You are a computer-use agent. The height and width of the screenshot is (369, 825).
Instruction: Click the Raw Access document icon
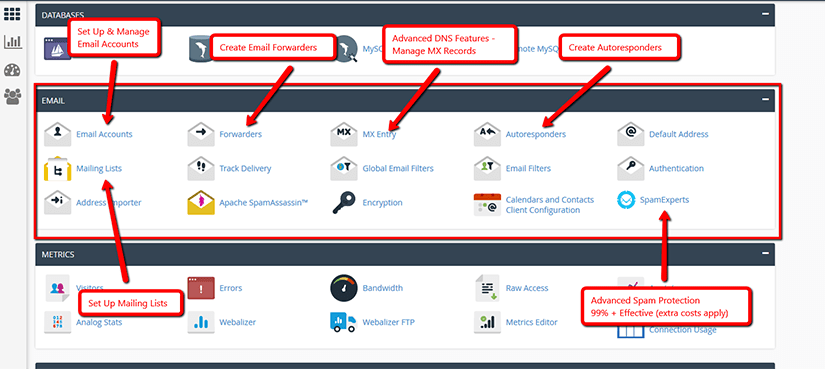click(x=487, y=288)
